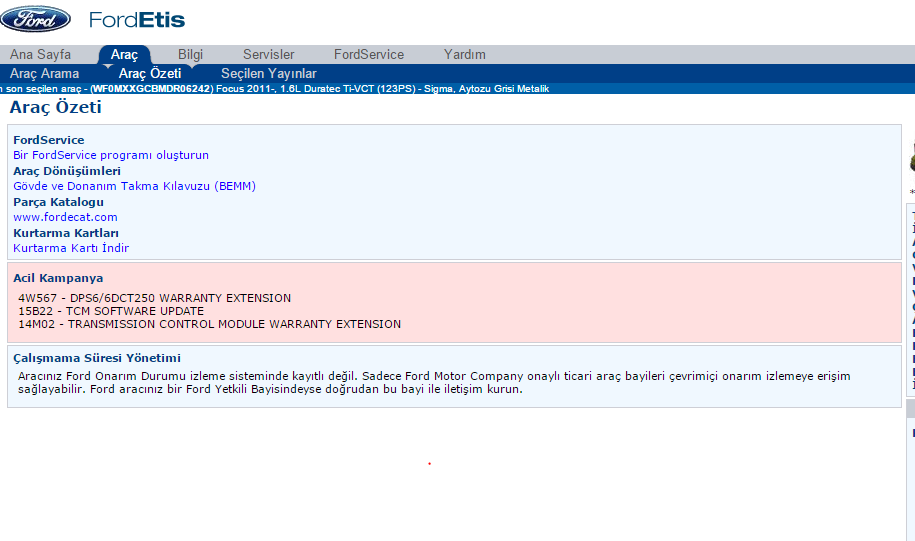Click the Acil Kampanya section heading
Screen dimensions: 915x541
[58, 278]
